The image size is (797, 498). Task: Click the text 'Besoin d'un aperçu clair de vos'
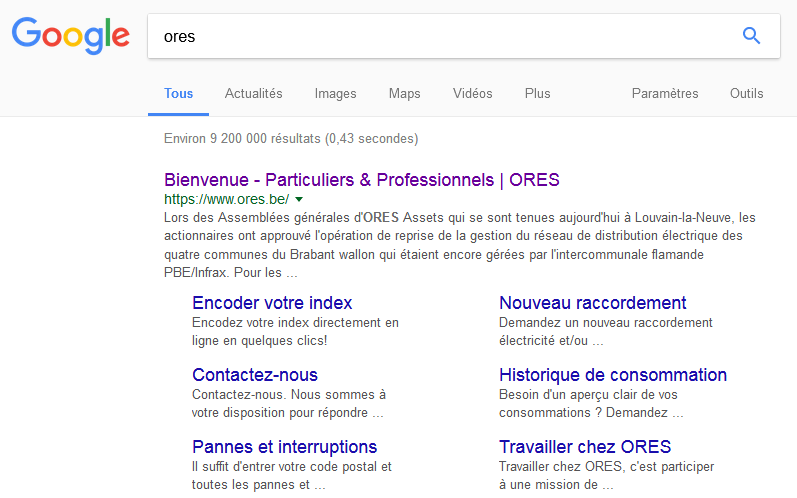click(x=588, y=395)
